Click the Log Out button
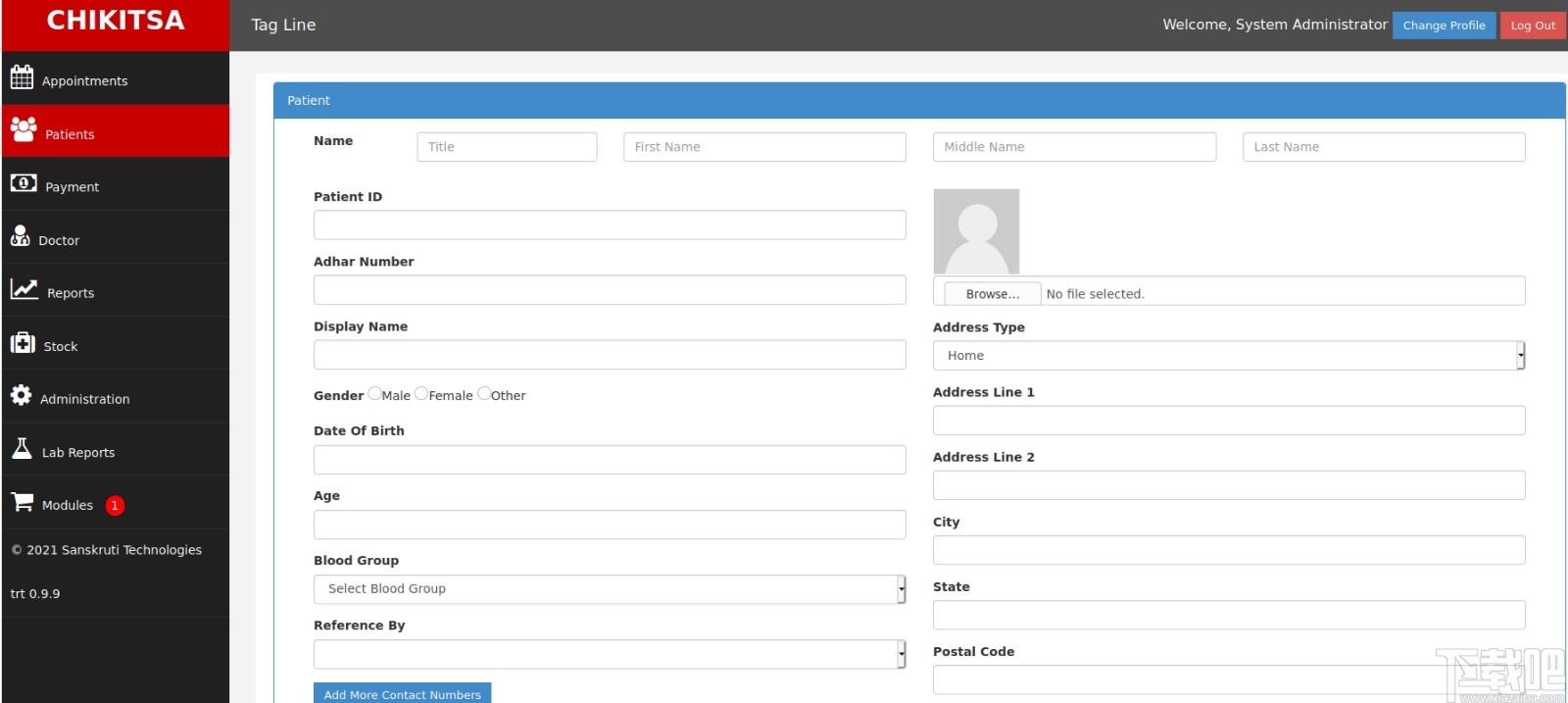The image size is (1568, 703). (x=1533, y=25)
